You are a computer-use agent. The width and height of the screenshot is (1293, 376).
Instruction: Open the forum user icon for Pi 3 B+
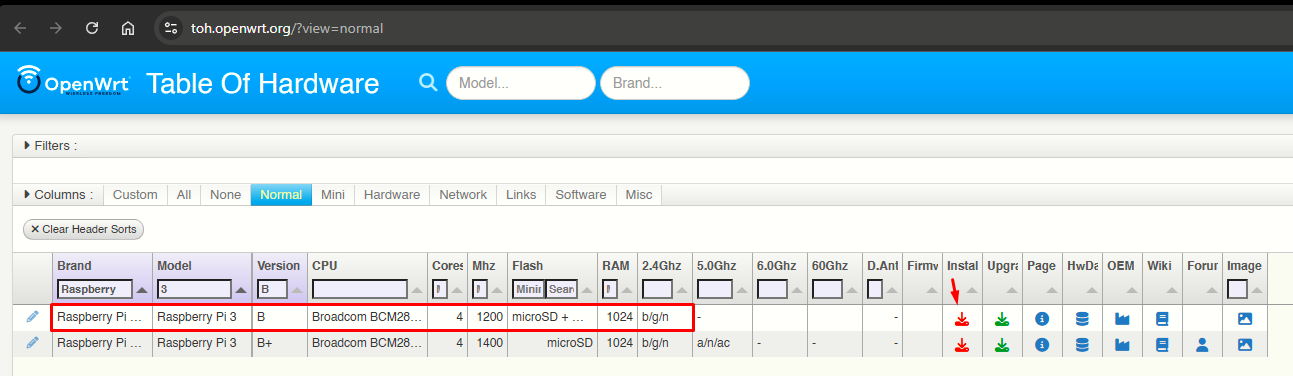click(1202, 345)
